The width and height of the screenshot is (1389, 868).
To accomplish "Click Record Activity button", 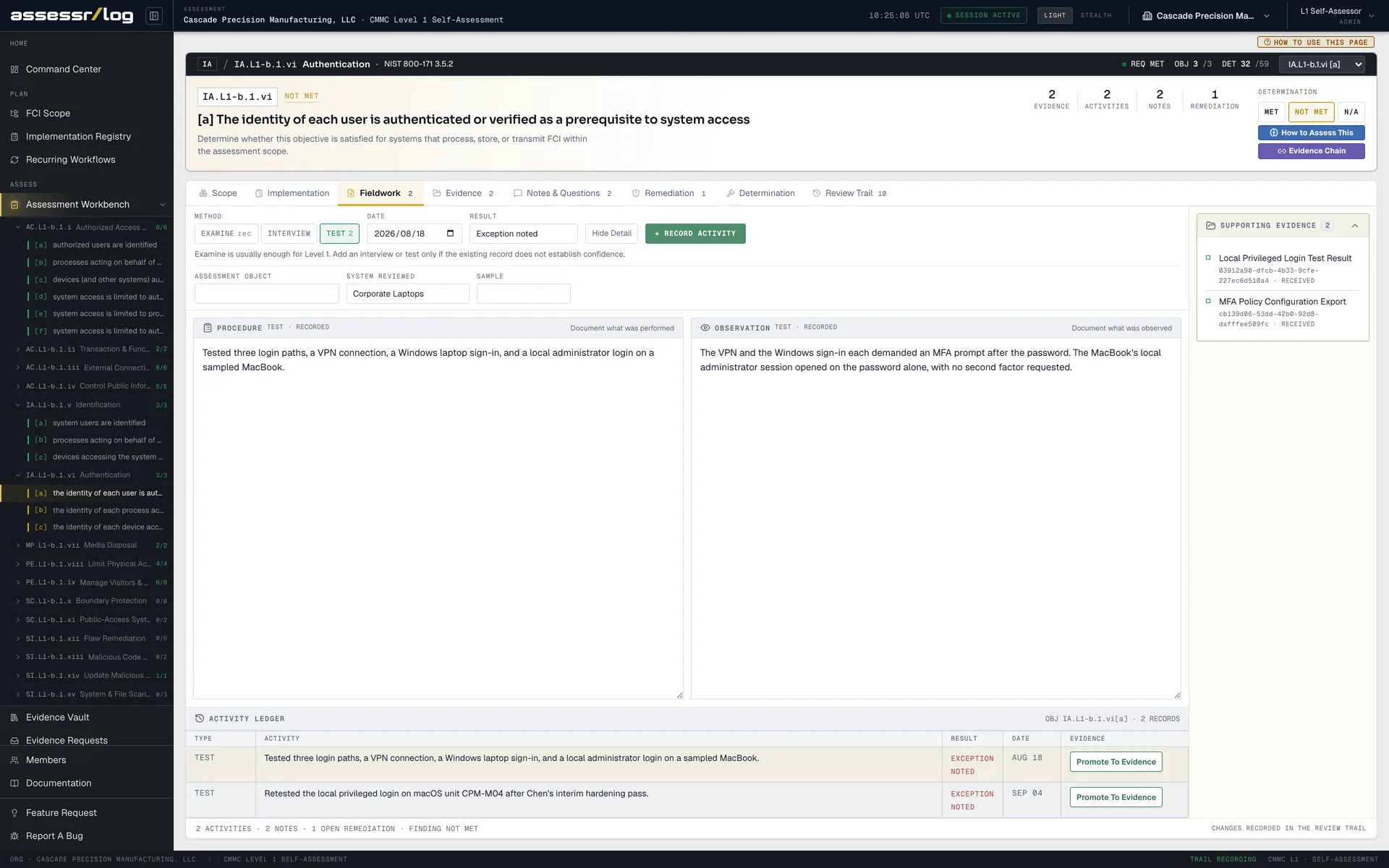I will click(695, 234).
